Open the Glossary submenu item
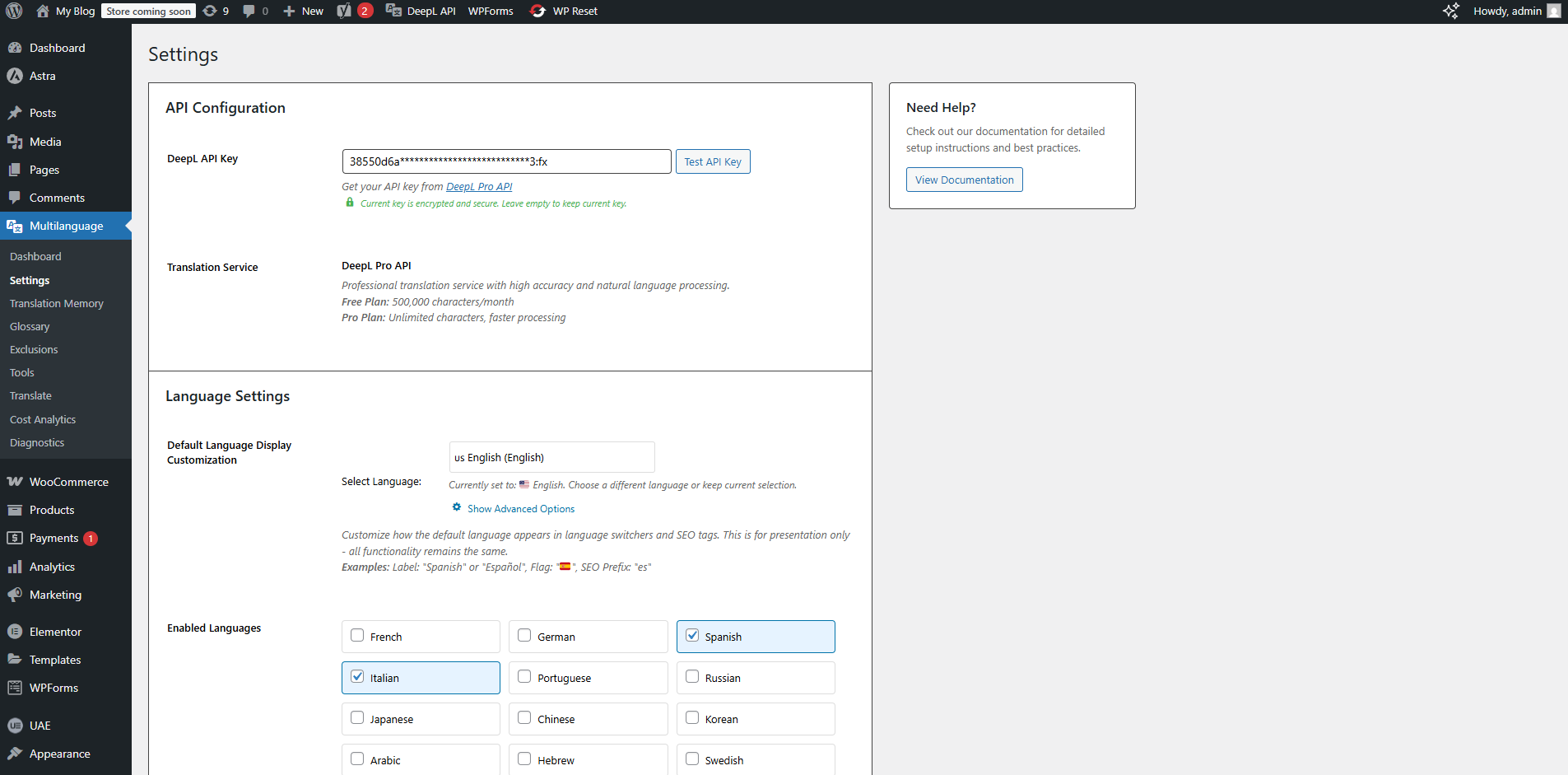 tap(30, 326)
